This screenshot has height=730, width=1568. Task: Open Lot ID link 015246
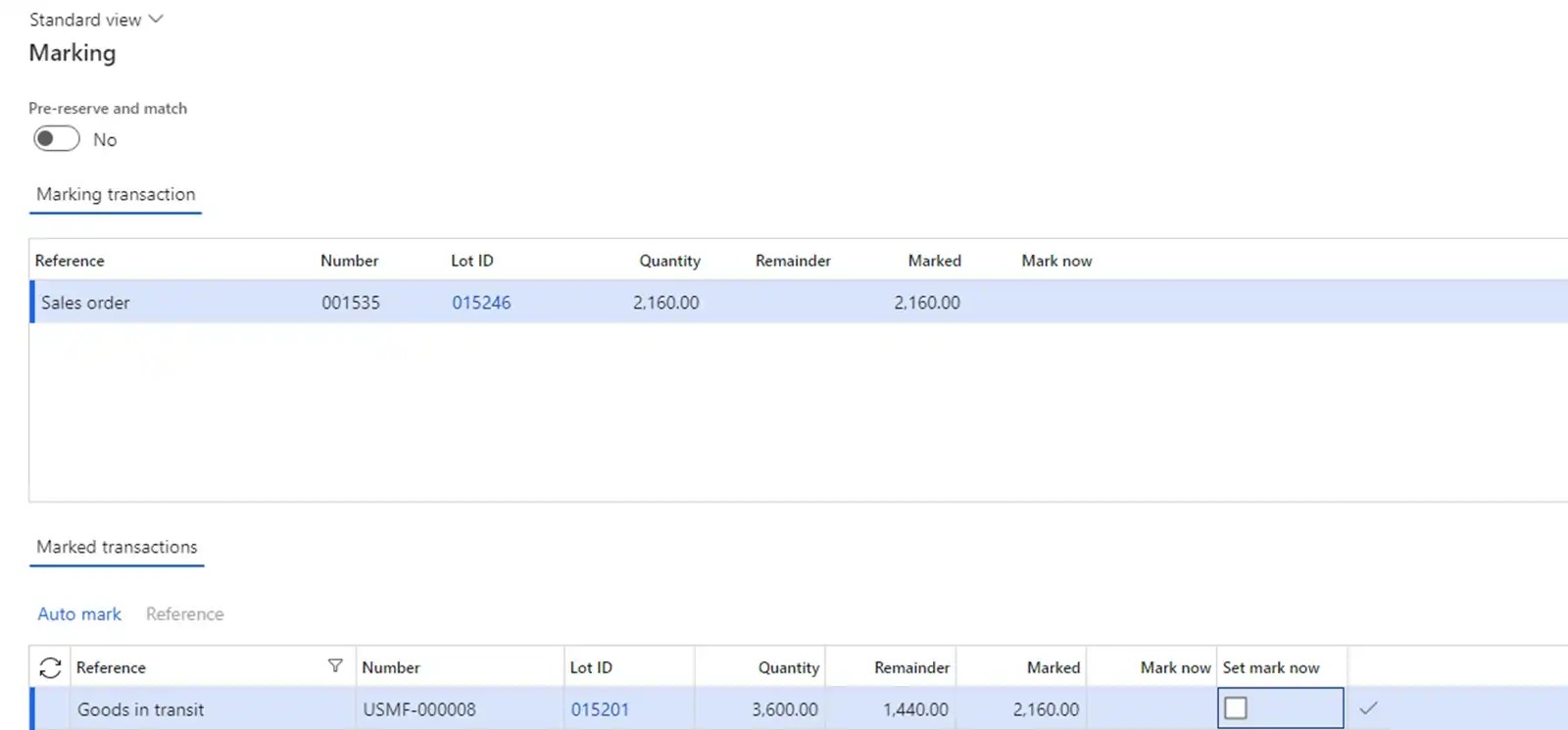(480, 303)
